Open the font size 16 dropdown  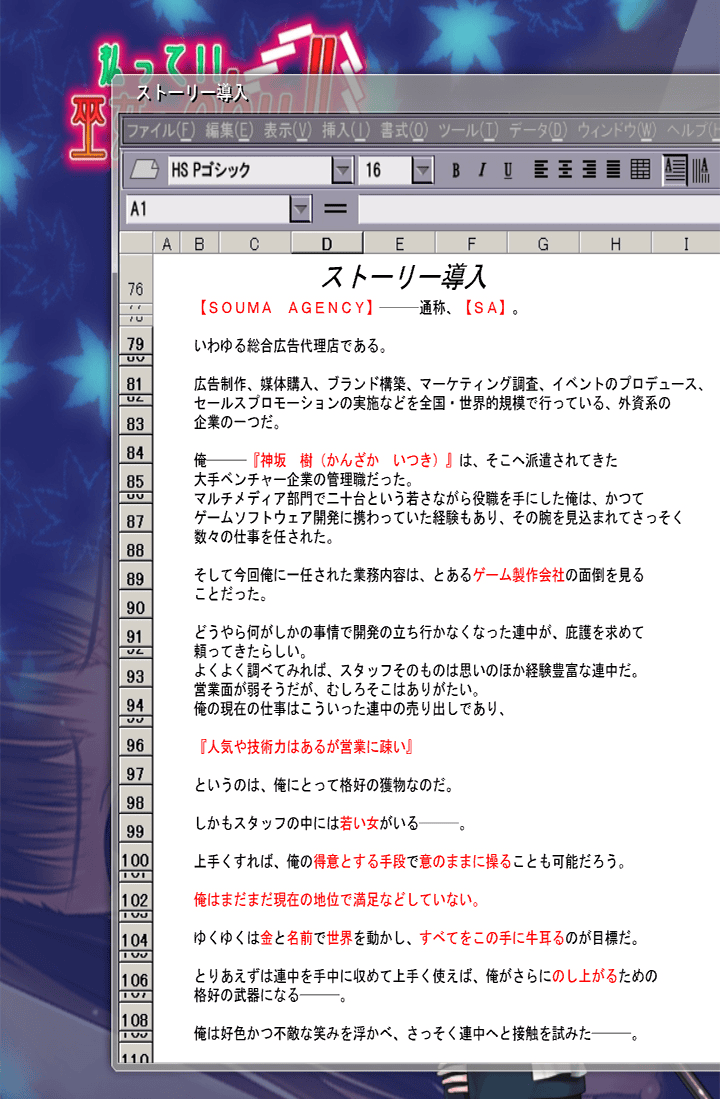[423, 170]
